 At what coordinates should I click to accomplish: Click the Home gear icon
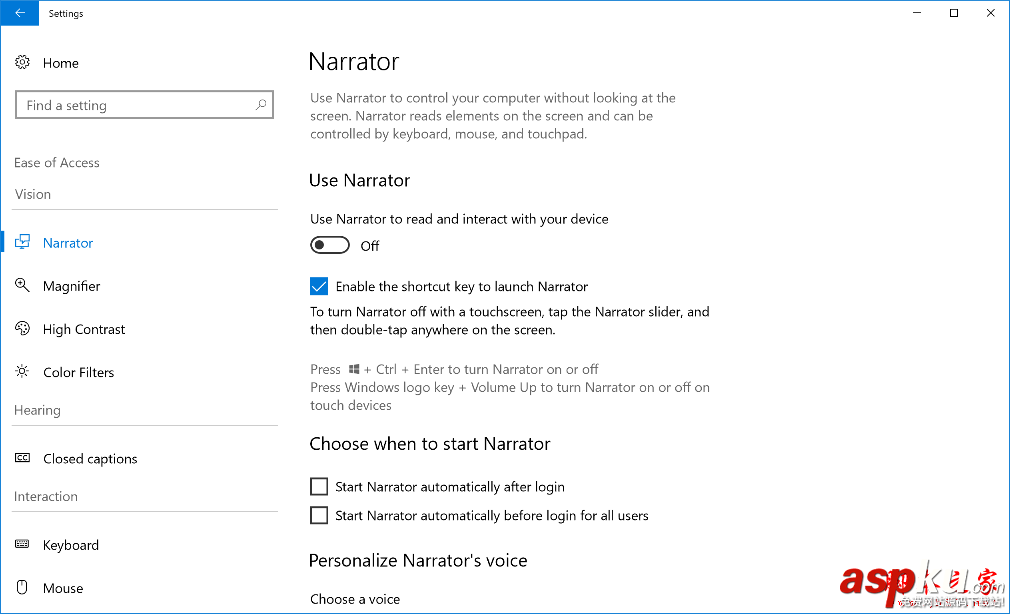click(22, 63)
